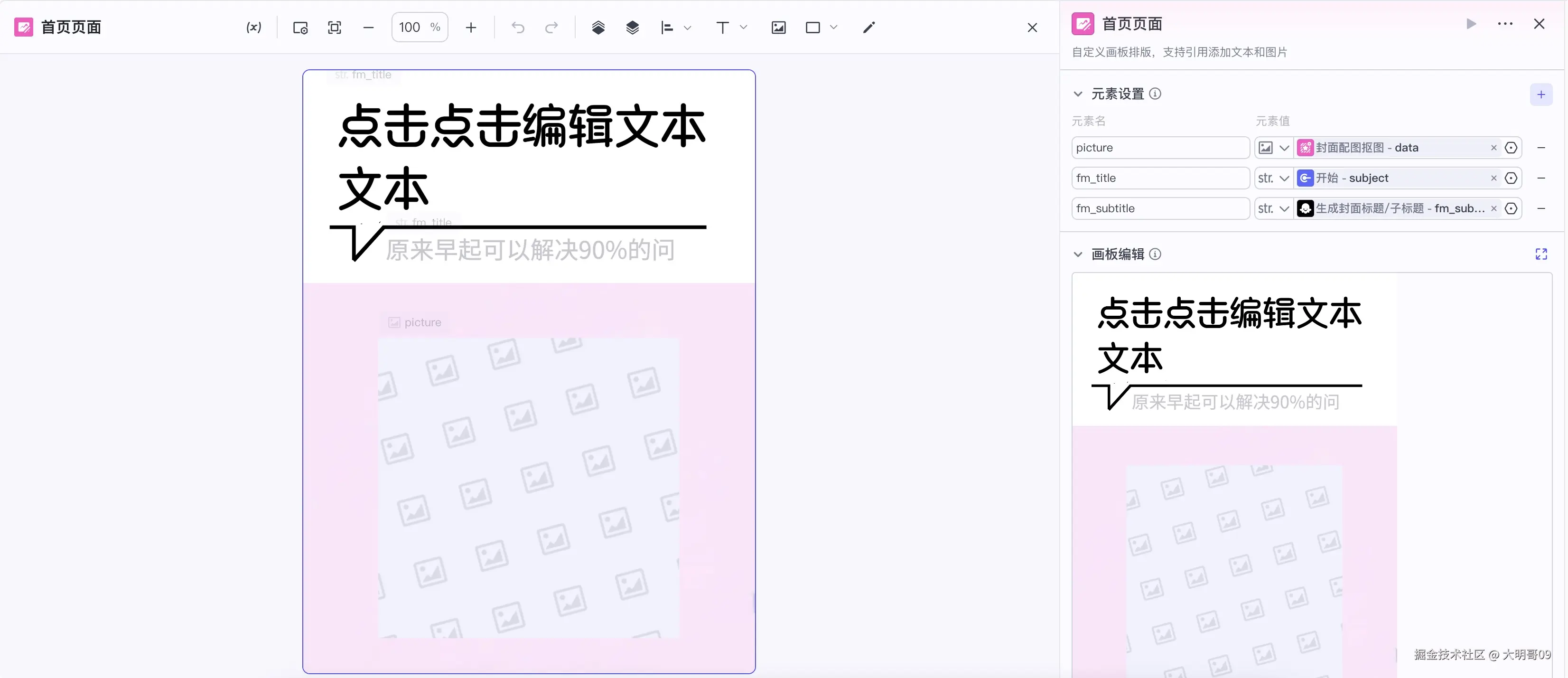Insert an image using the image tool
Screen dimensions: 1568x678
coord(778,28)
